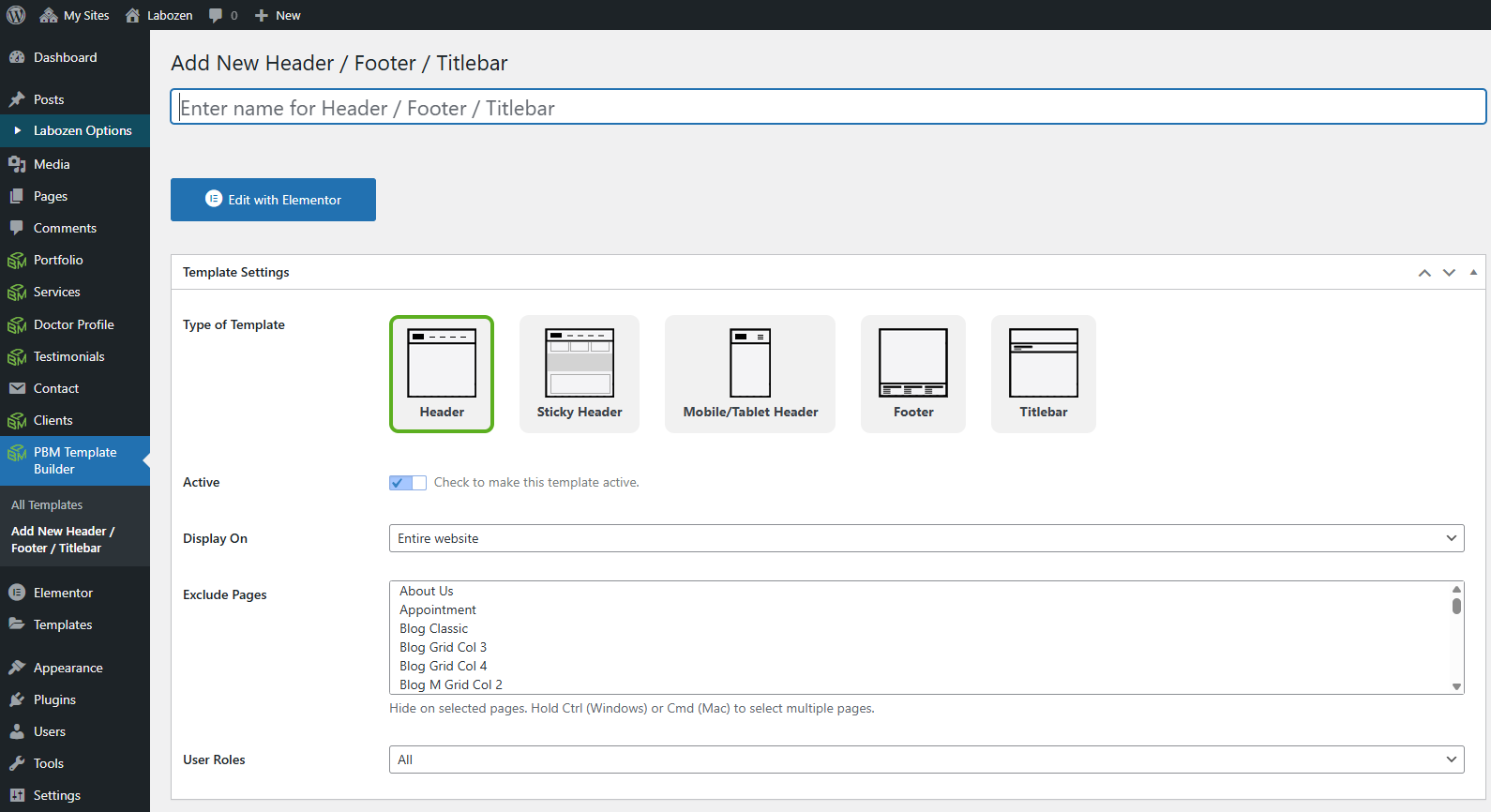Pick the Titlebar template type icon
The image size is (1491, 812).
tap(1043, 364)
